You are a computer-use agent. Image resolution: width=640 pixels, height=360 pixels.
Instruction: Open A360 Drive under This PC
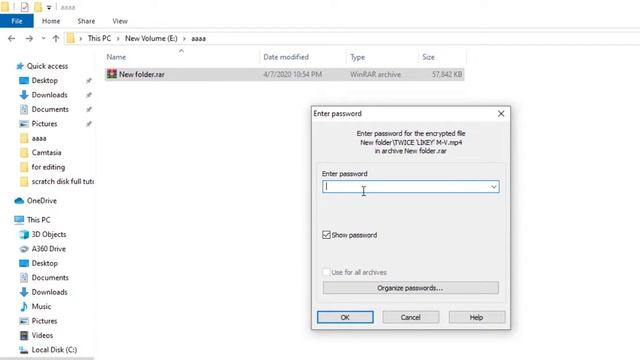click(x=48, y=249)
